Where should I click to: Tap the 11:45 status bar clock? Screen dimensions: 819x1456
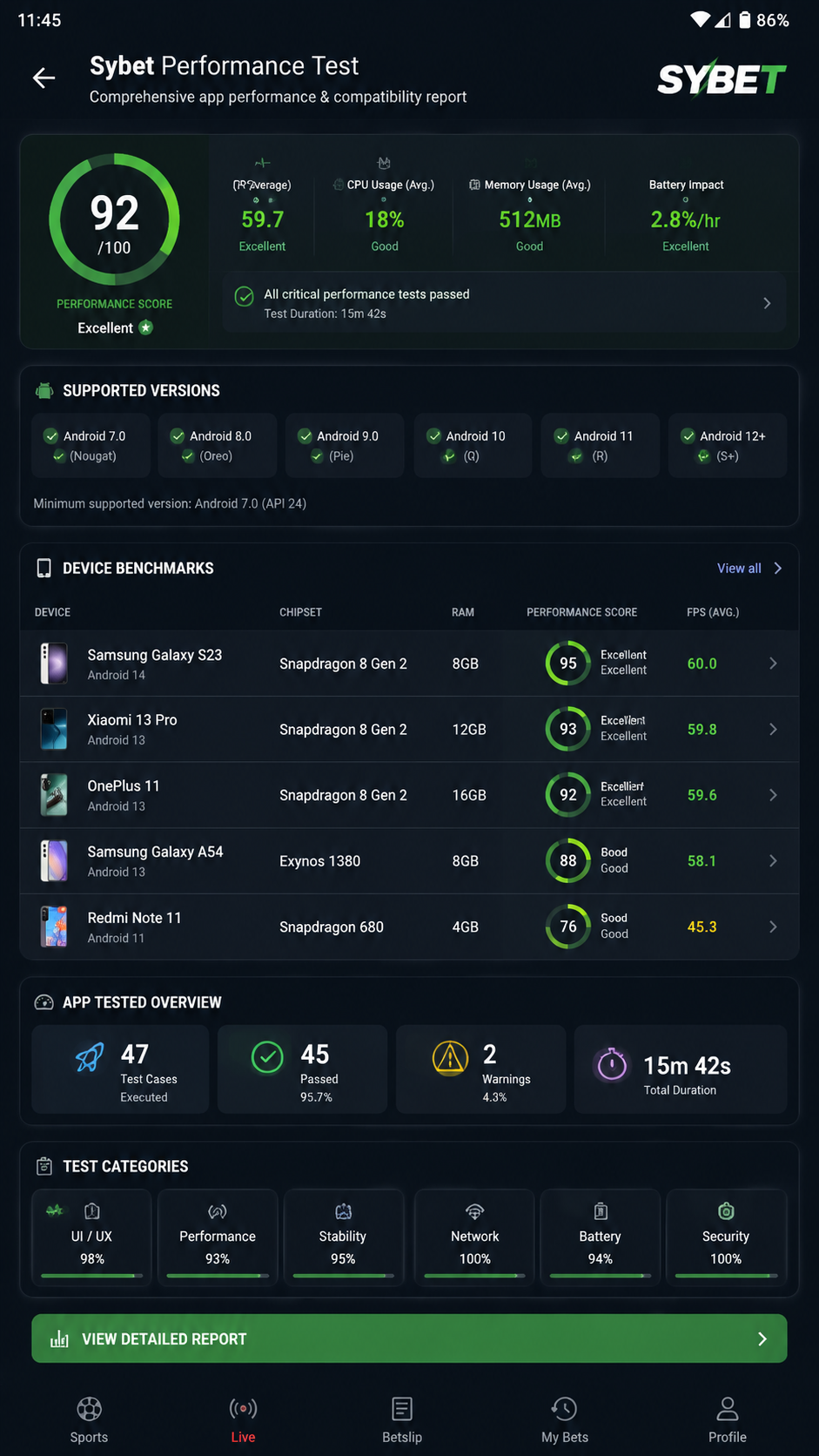point(39,20)
